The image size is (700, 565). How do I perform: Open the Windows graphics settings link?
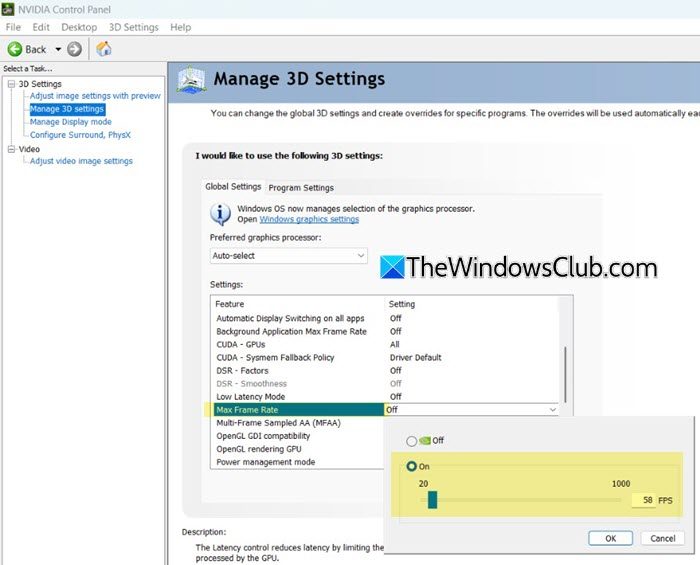pos(309,219)
